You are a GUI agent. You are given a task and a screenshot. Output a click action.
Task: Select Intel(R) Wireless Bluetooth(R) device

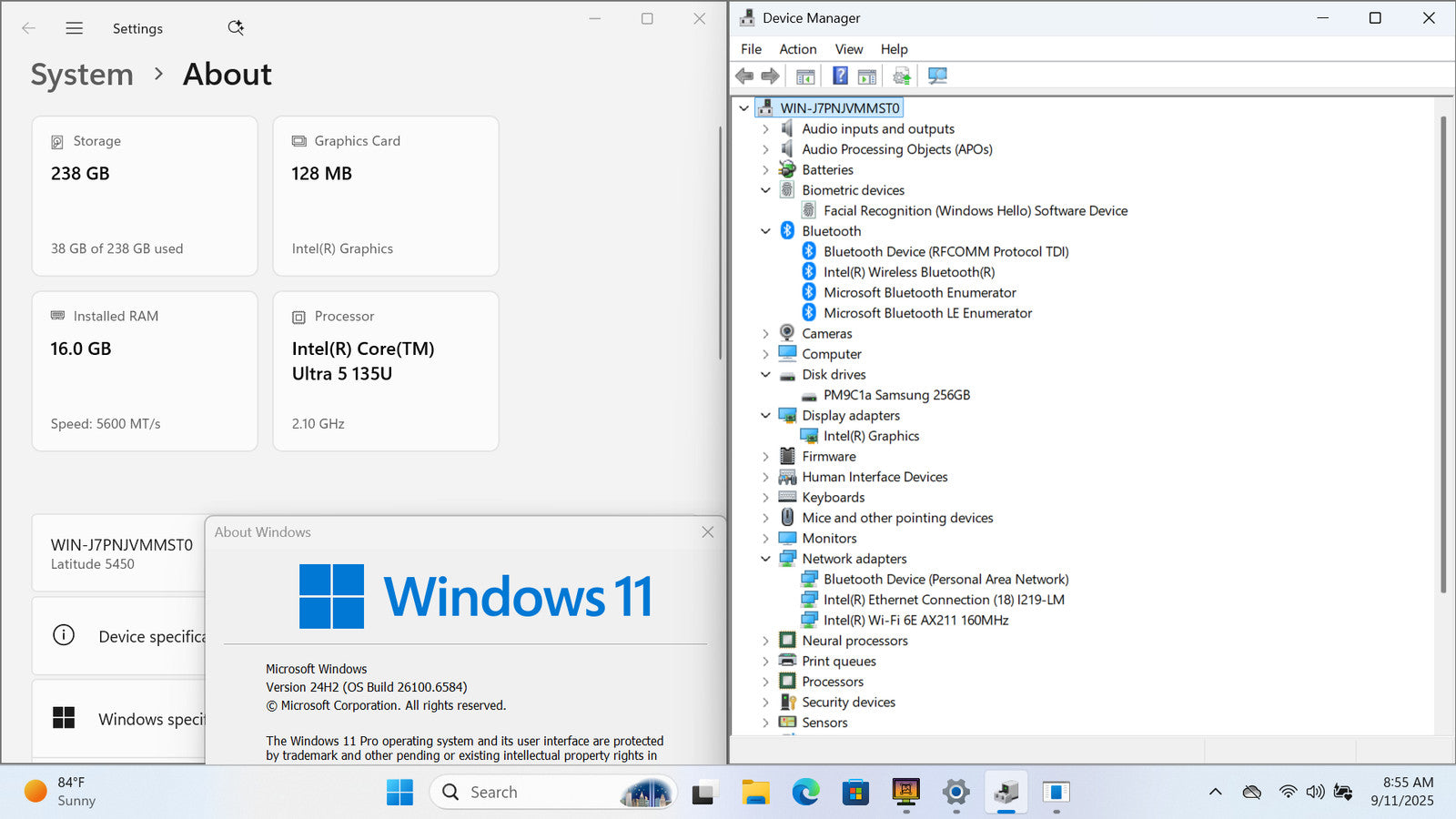pyautogui.click(x=909, y=272)
